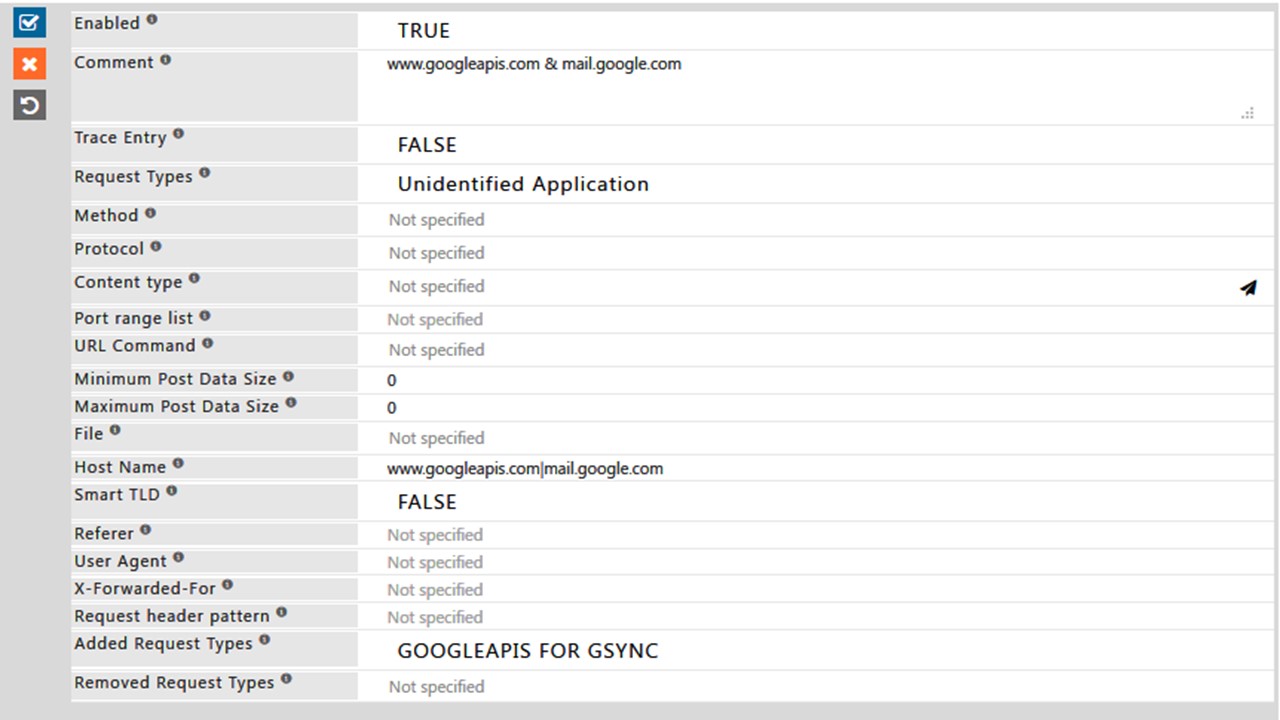Click info icon next to Enabled label
The height and width of the screenshot is (720, 1280).
click(x=152, y=19)
